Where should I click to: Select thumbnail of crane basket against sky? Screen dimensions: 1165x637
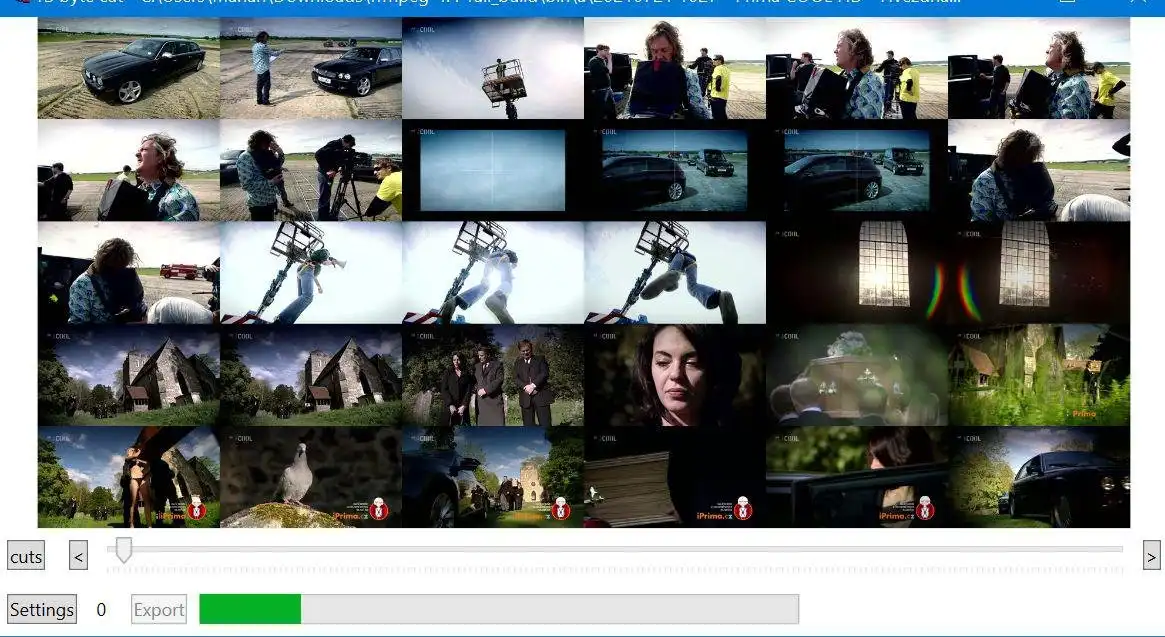(x=493, y=68)
